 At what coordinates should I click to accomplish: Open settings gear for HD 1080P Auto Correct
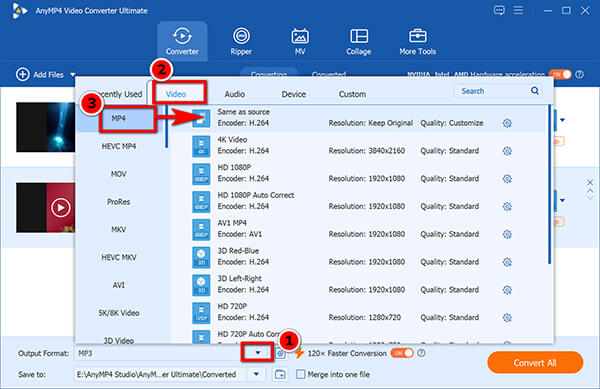click(507, 207)
